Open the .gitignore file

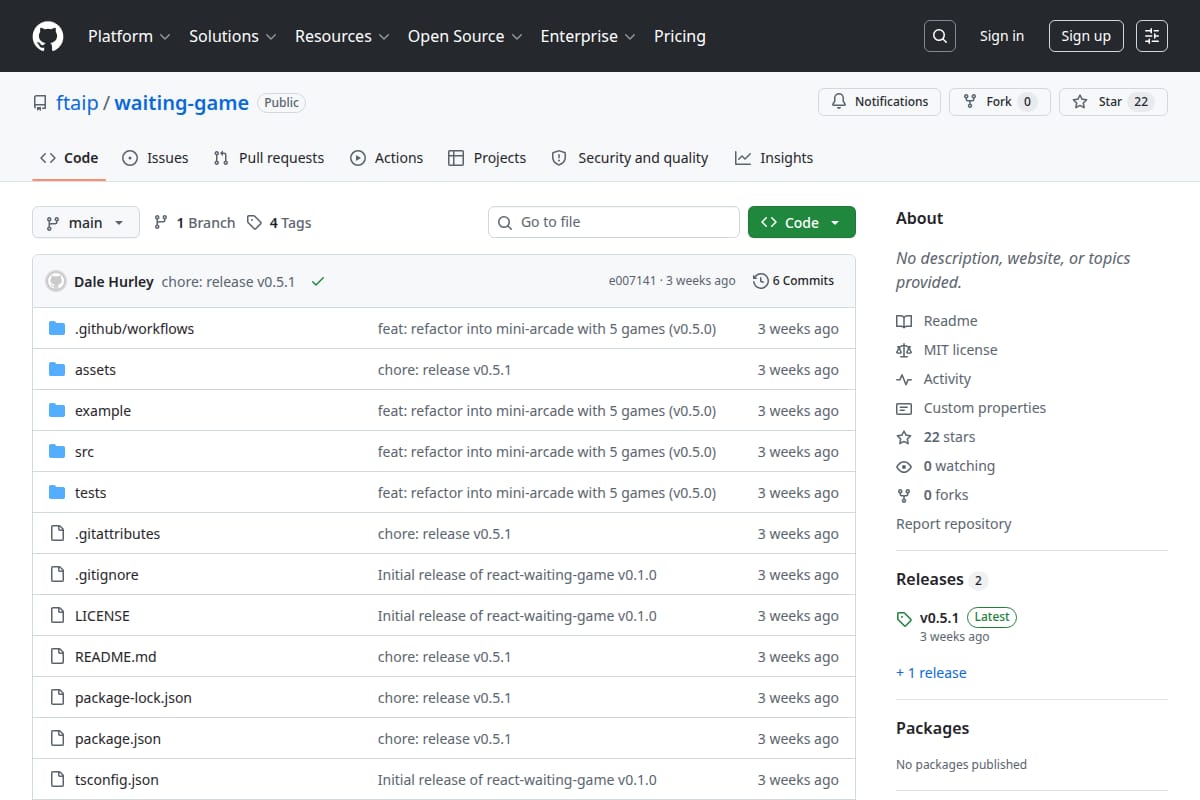(106, 574)
